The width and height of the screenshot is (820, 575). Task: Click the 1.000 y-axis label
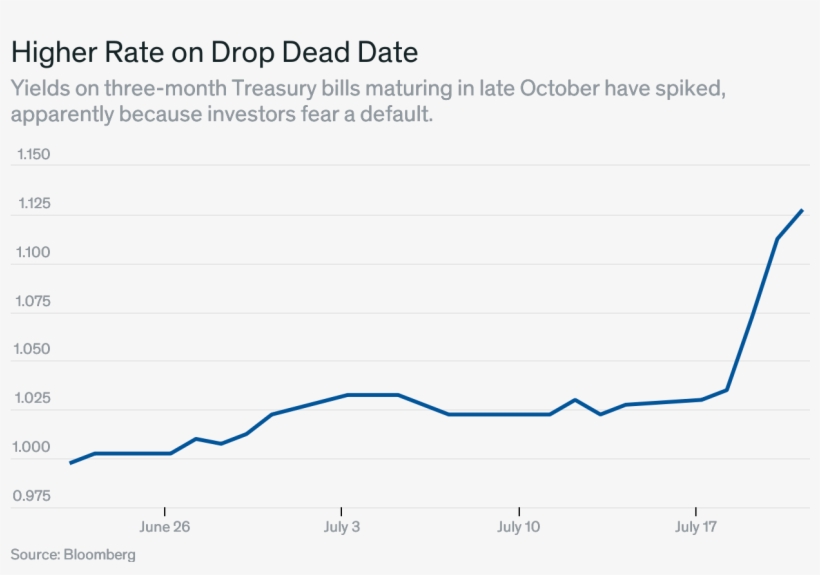[x=33, y=447]
